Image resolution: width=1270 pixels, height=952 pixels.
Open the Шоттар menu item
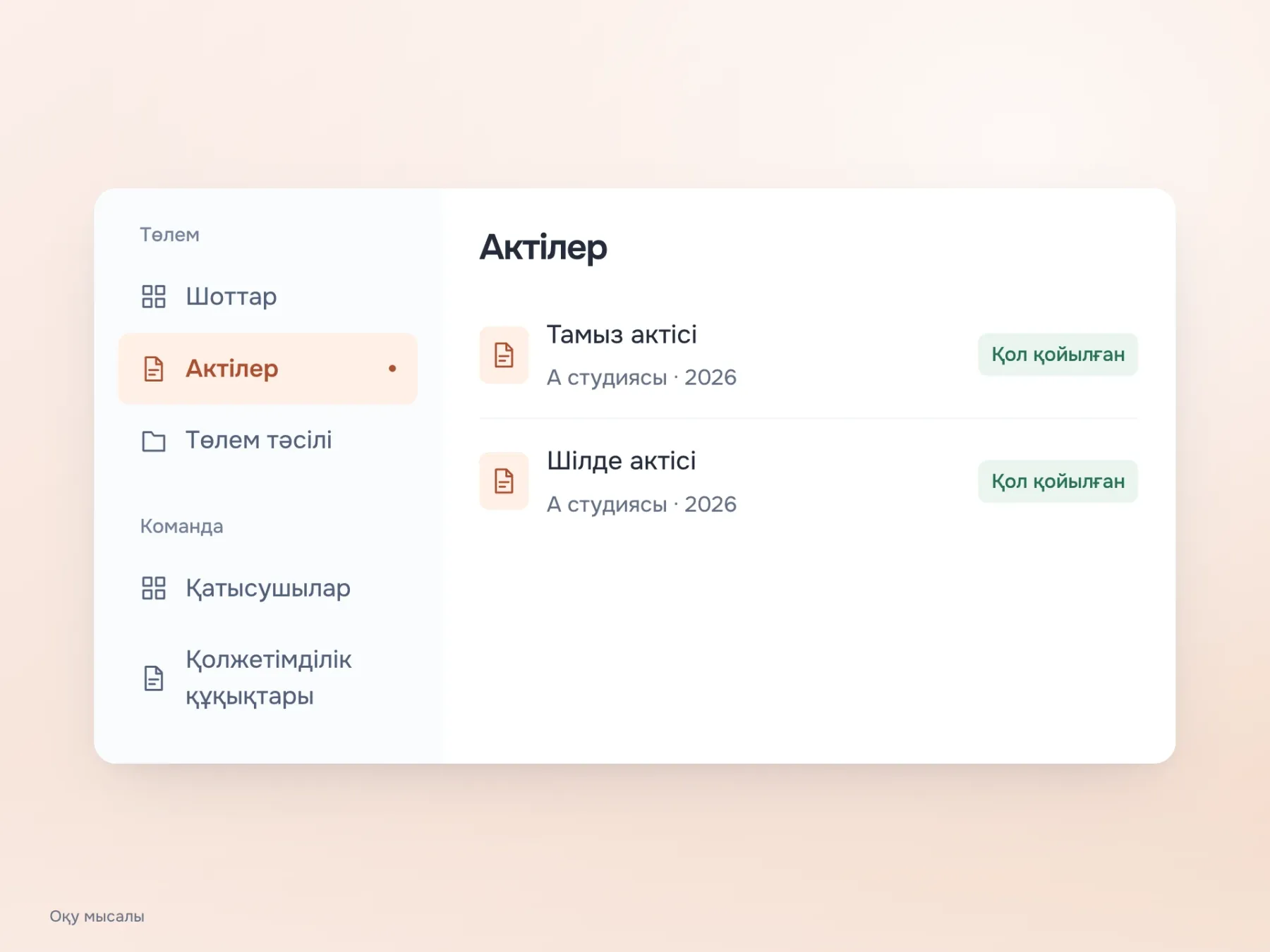(x=268, y=296)
